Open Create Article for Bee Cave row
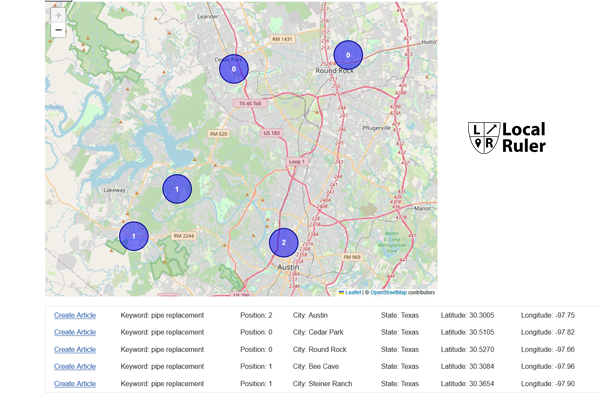Image resolution: width=600 pixels, height=400 pixels. tap(75, 366)
